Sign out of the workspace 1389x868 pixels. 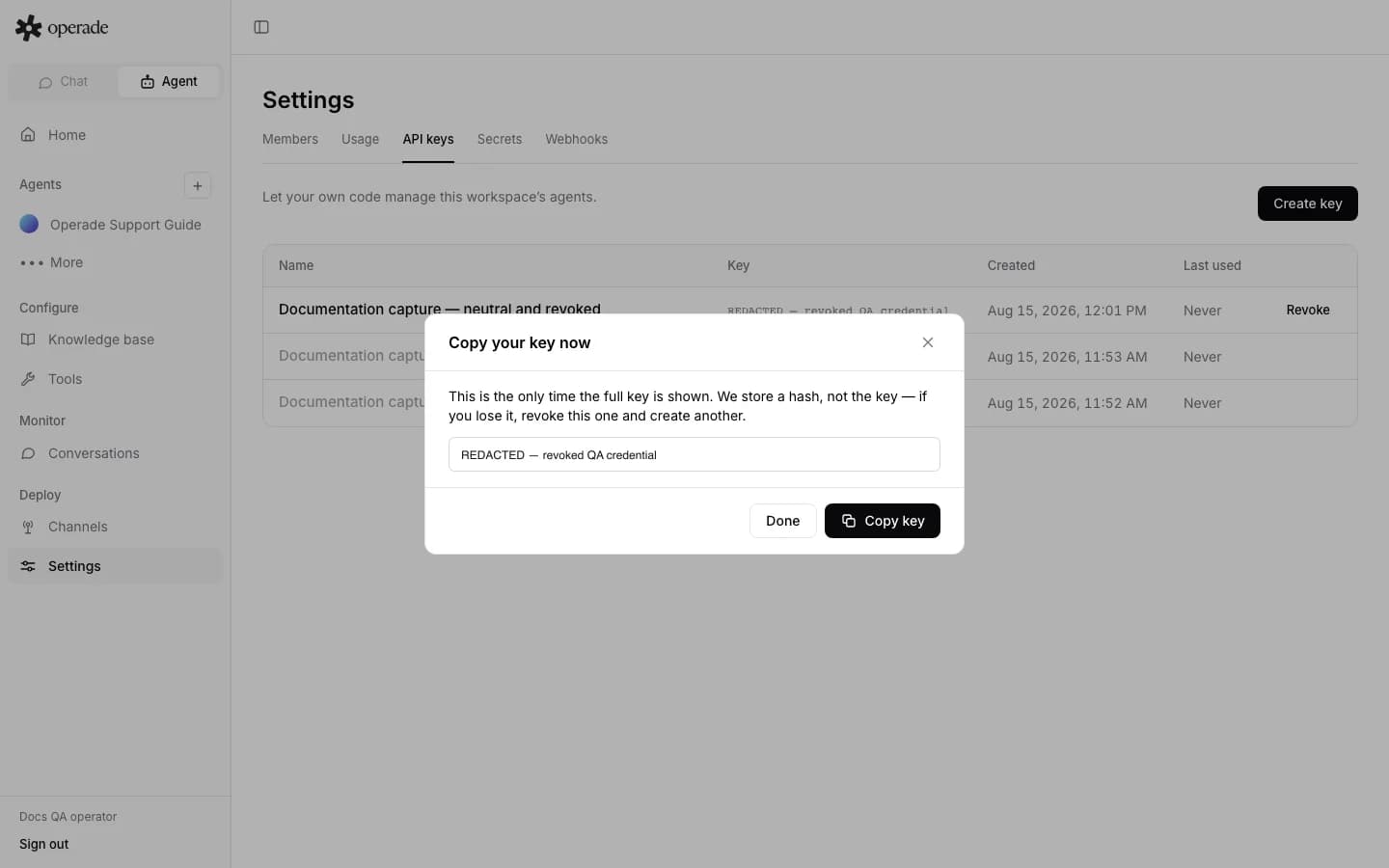[x=43, y=844]
